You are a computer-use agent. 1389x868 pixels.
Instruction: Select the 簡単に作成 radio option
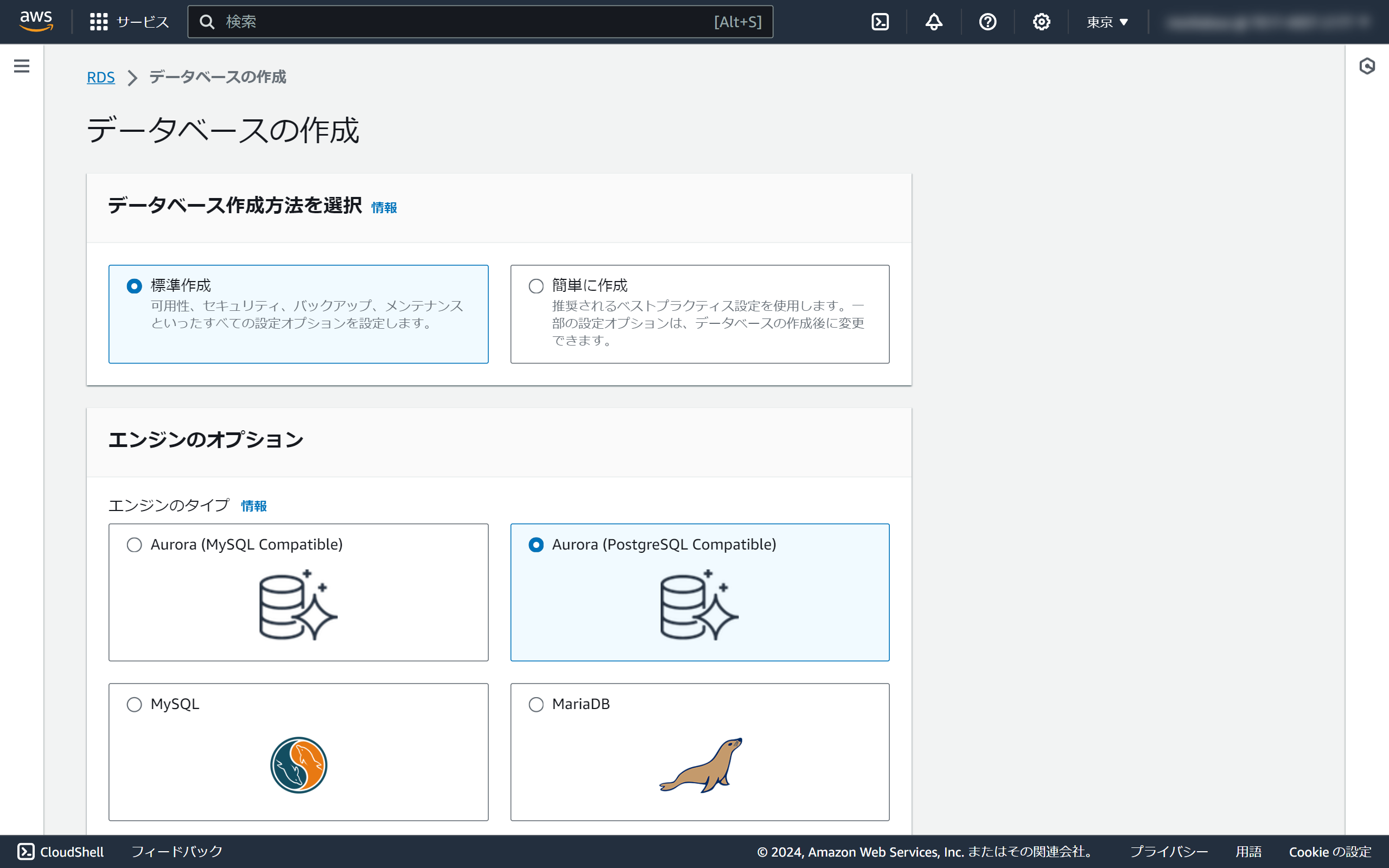[536, 286]
